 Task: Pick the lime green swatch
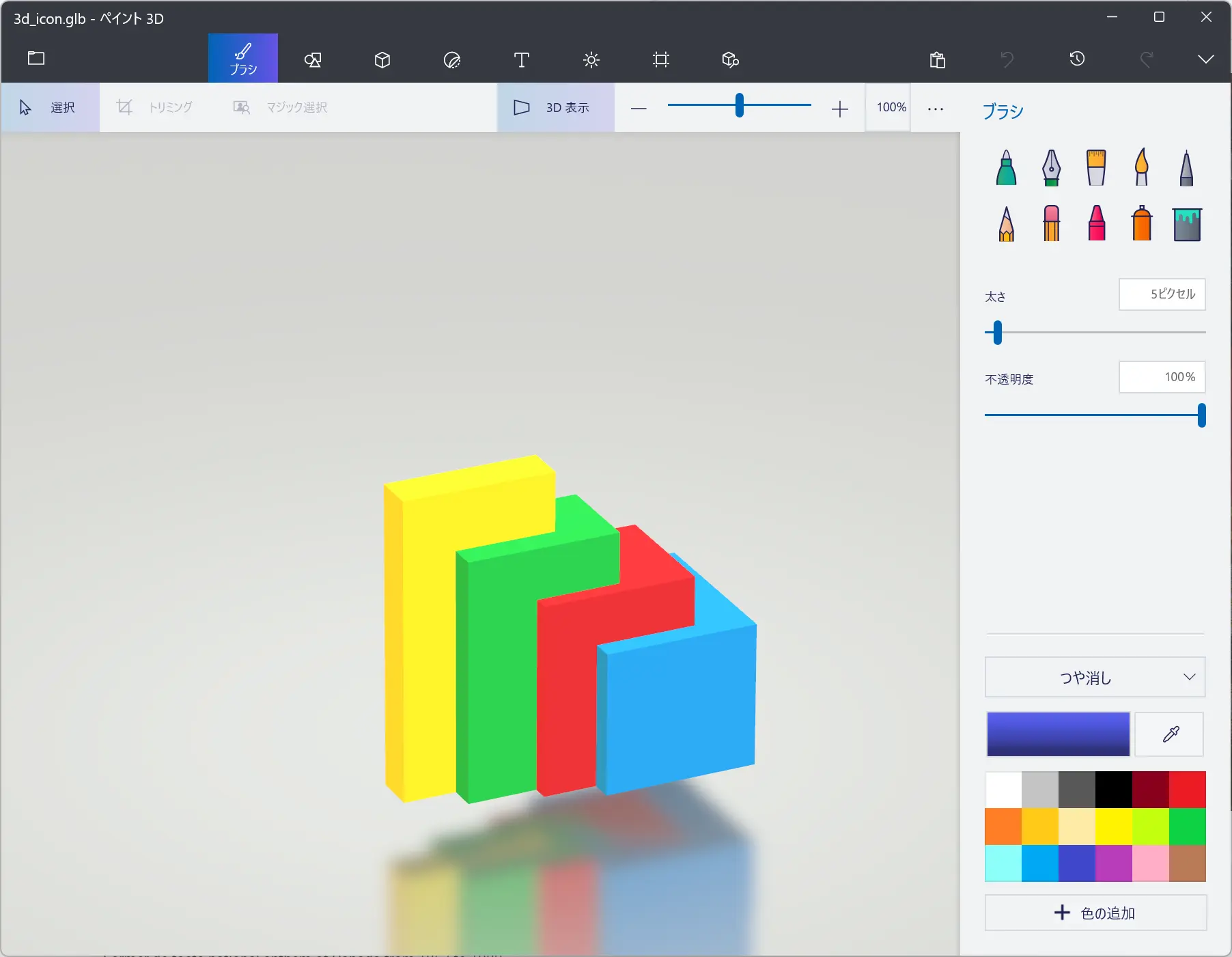1151,827
